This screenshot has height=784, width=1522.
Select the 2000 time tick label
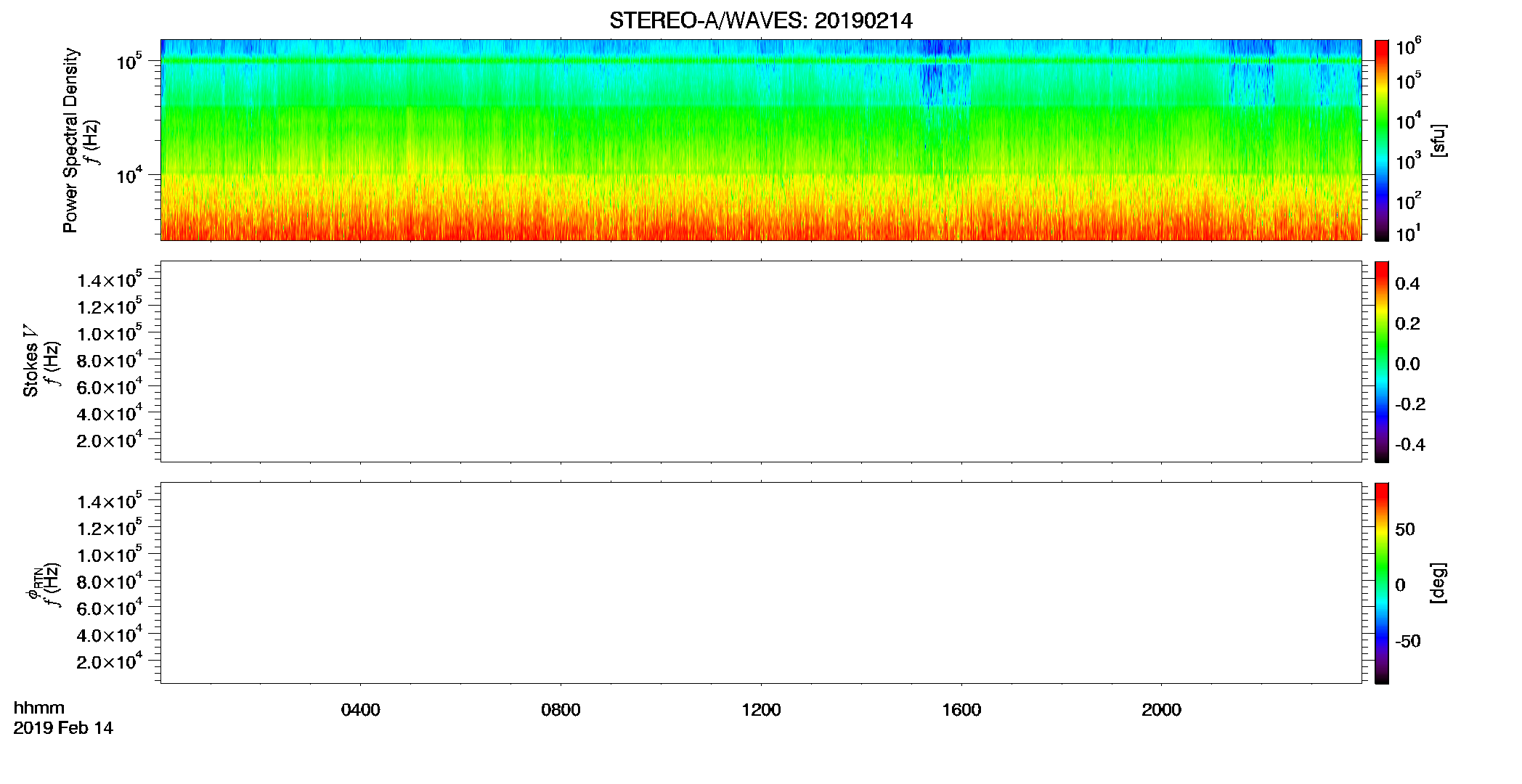pyautogui.click(x=1161, y=710)
